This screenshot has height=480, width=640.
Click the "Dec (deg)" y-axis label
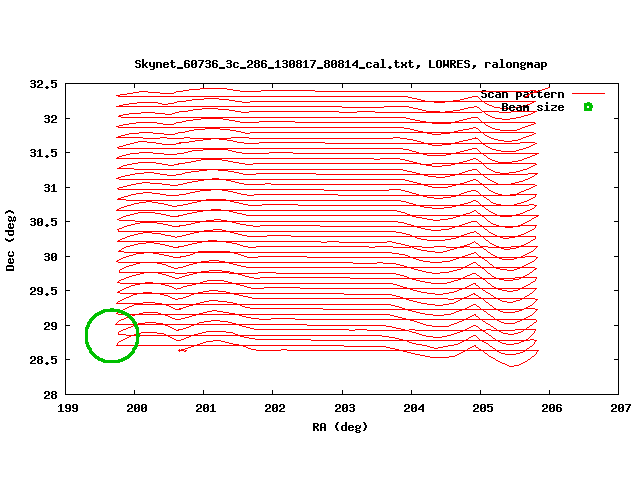click(11, 239)
